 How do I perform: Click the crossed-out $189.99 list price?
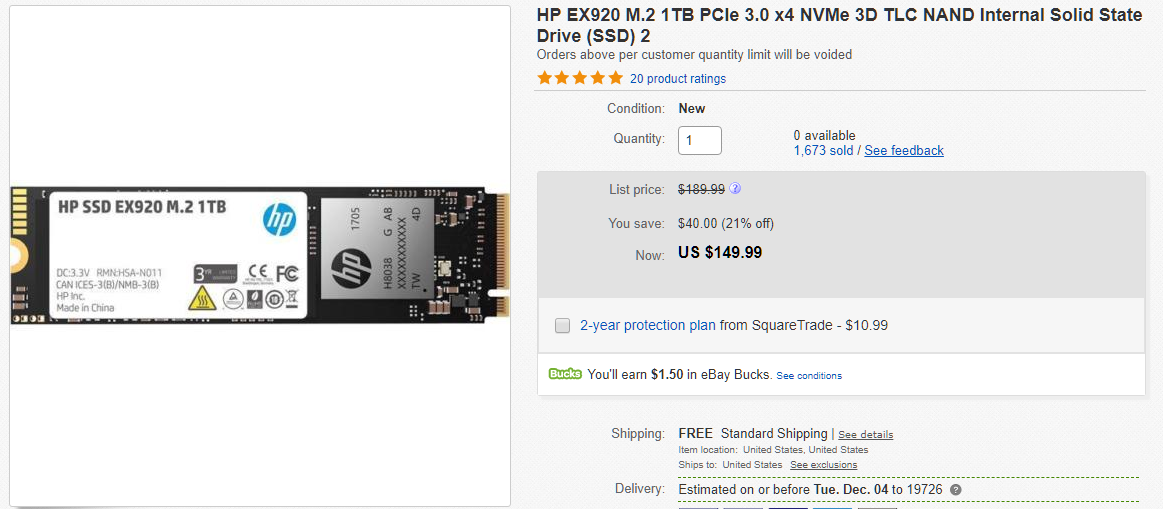(701, 189)
